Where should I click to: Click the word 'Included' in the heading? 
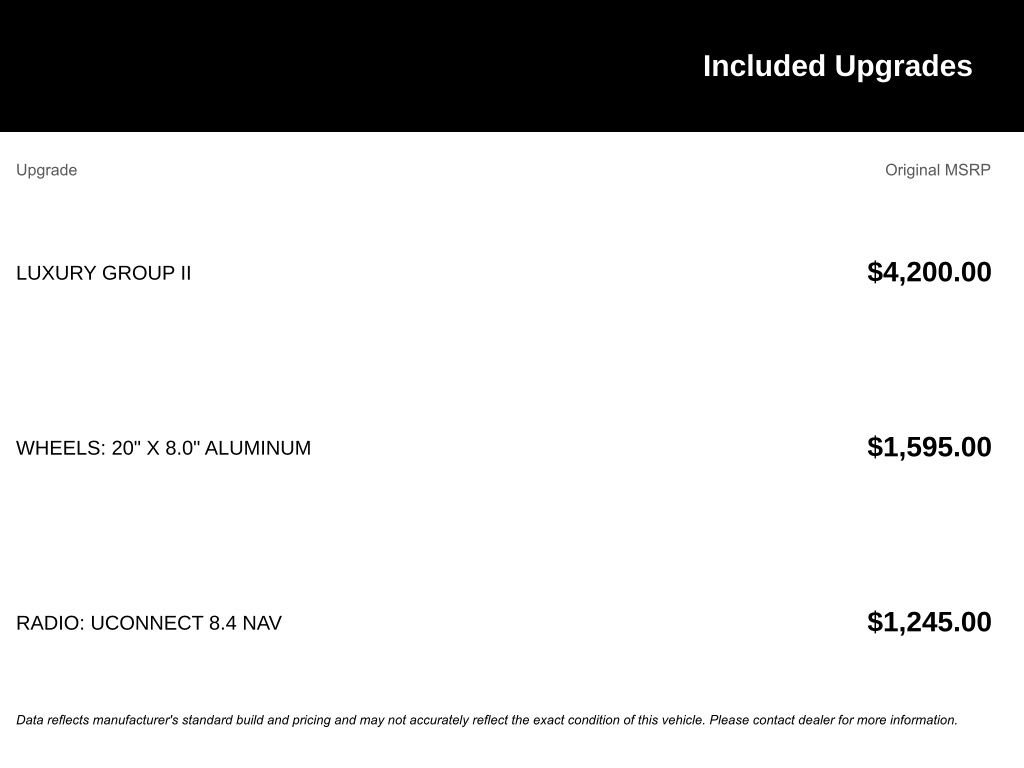(x=764, y=66)
